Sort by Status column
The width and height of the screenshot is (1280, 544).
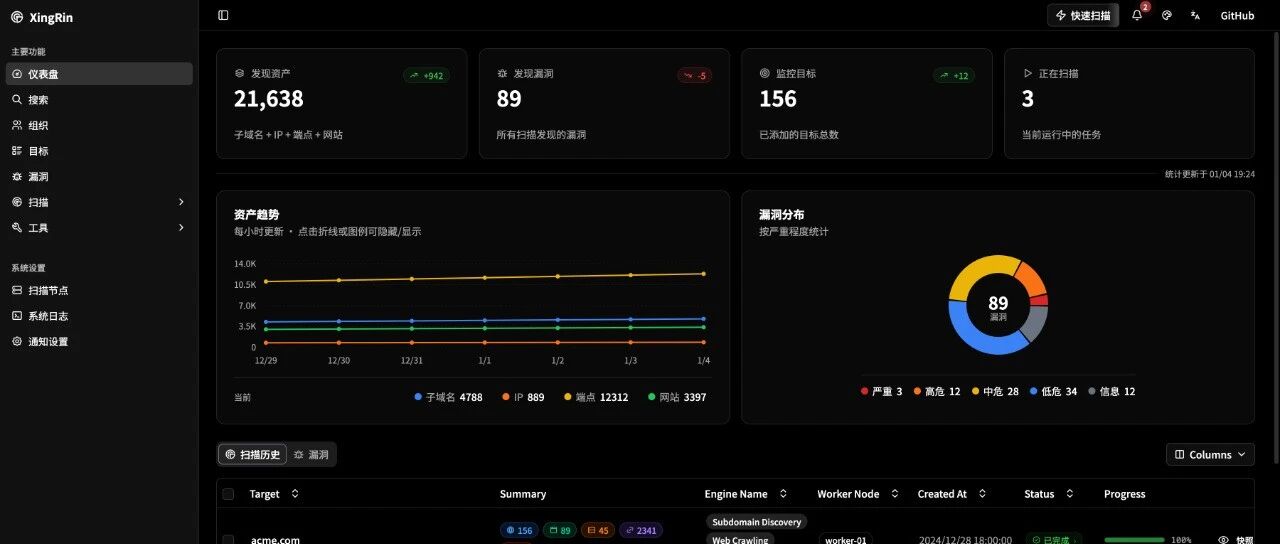[1049, 494]
